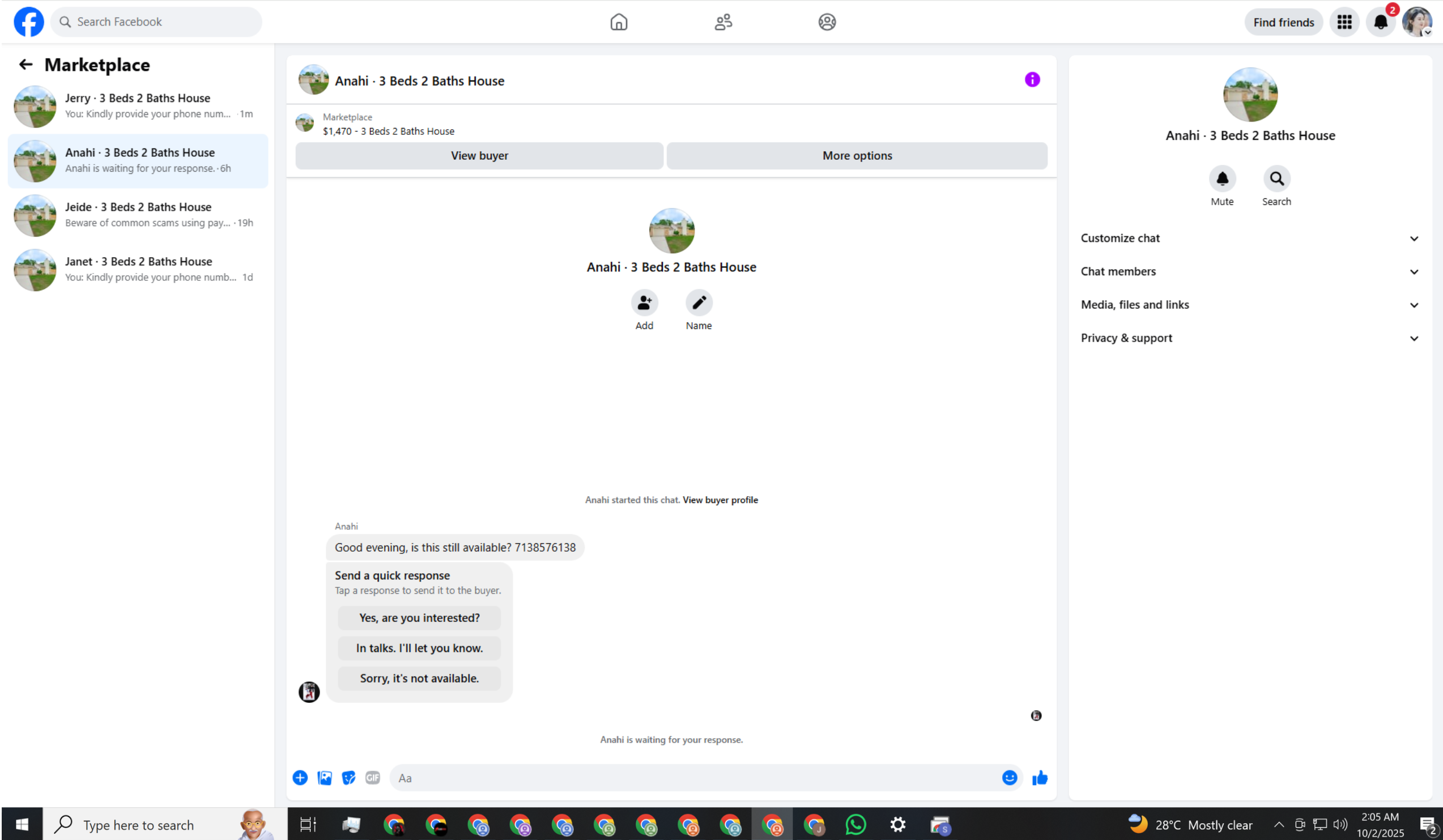Click the blue plus more-actions icon
Viewport: 1443px width, 840px height.
click(300, 778)
